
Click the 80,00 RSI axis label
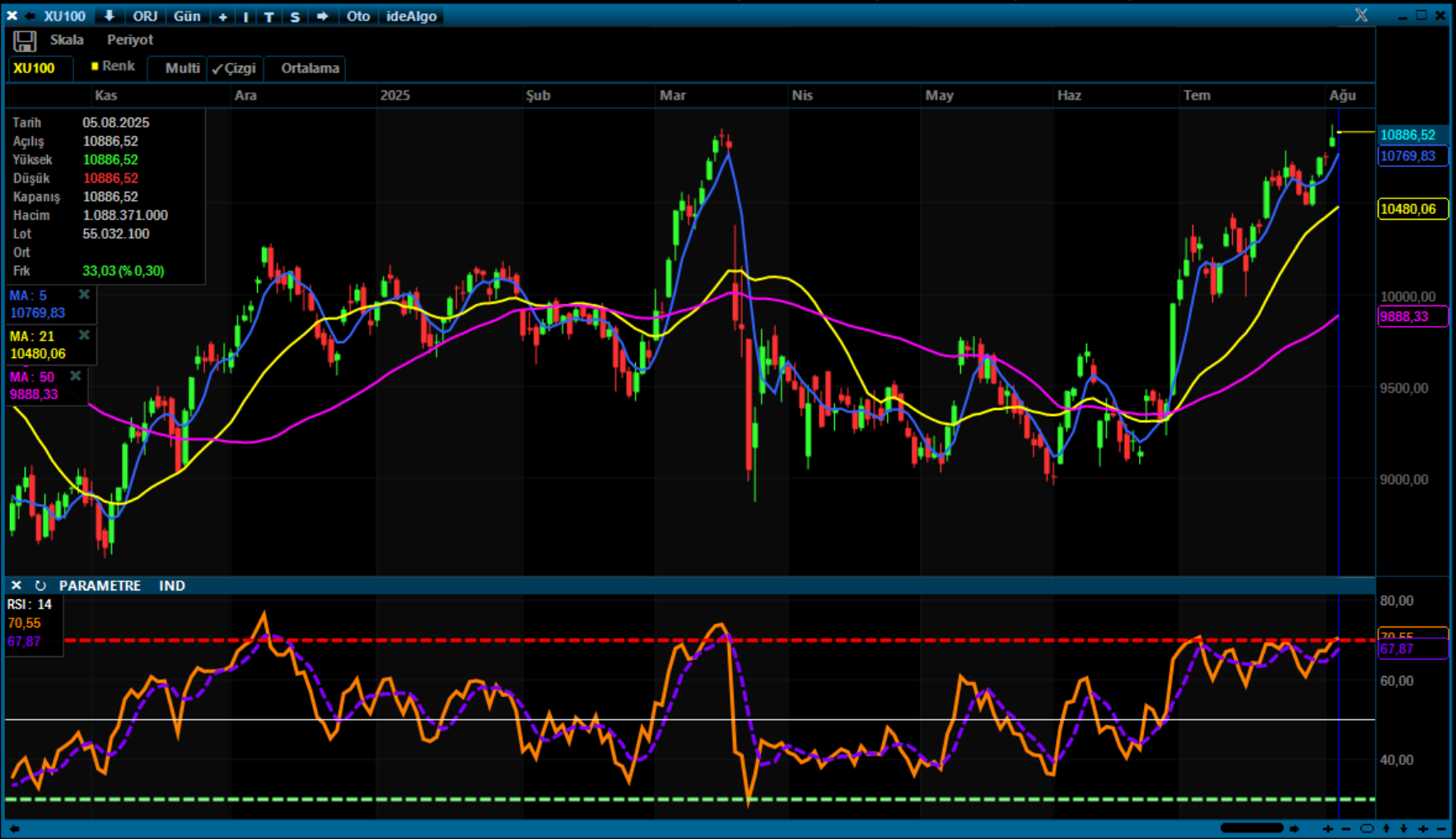(1397, 601)
